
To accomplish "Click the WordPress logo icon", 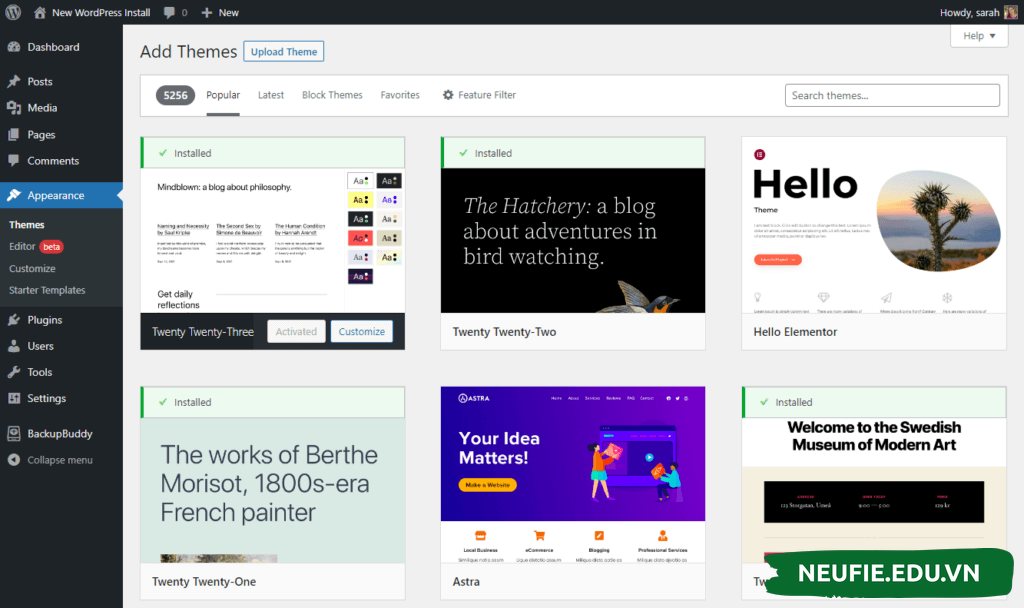I will point(13,12).
